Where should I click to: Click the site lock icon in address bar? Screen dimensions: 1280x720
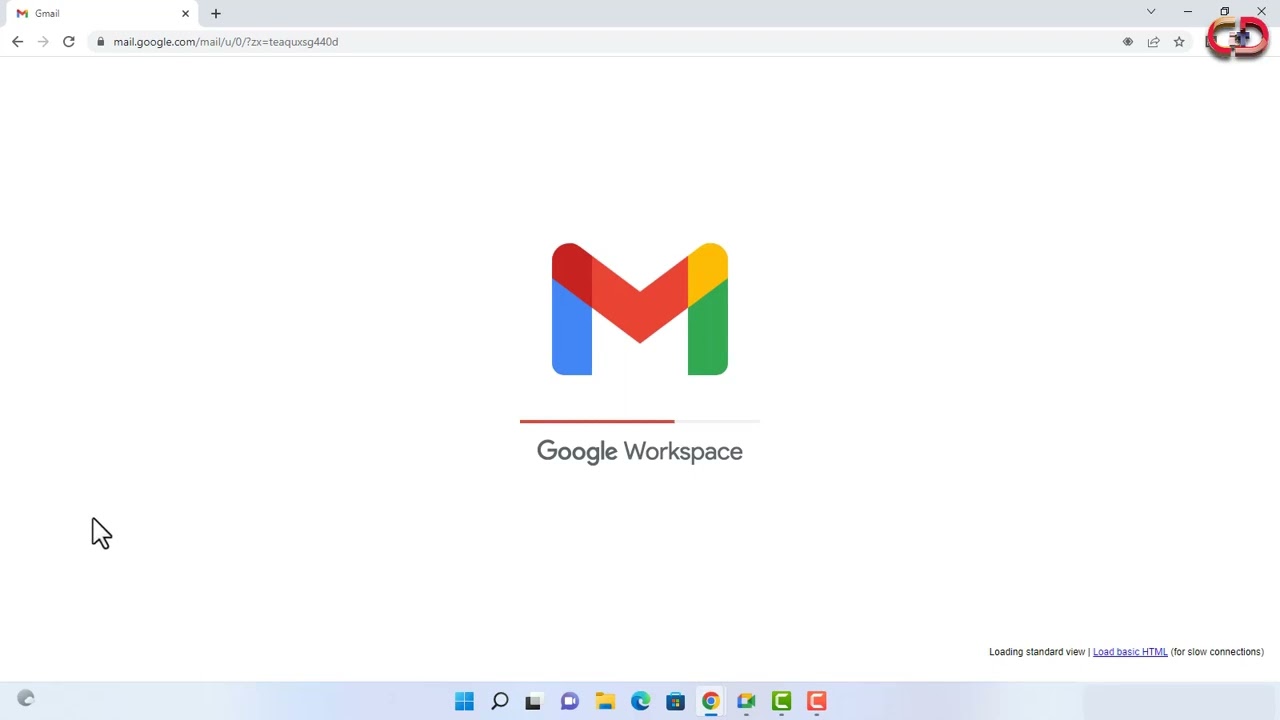click(x=100, y=42)
